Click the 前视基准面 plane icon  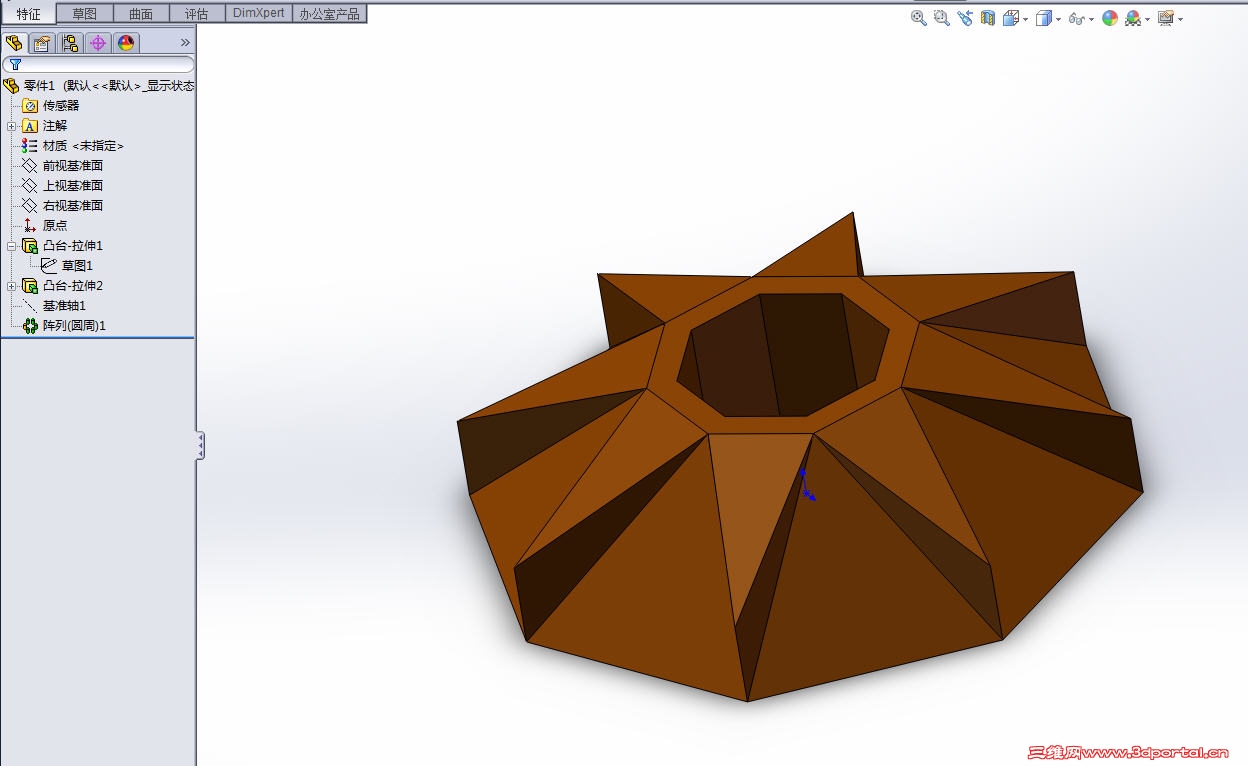click(x=30, y=166)
